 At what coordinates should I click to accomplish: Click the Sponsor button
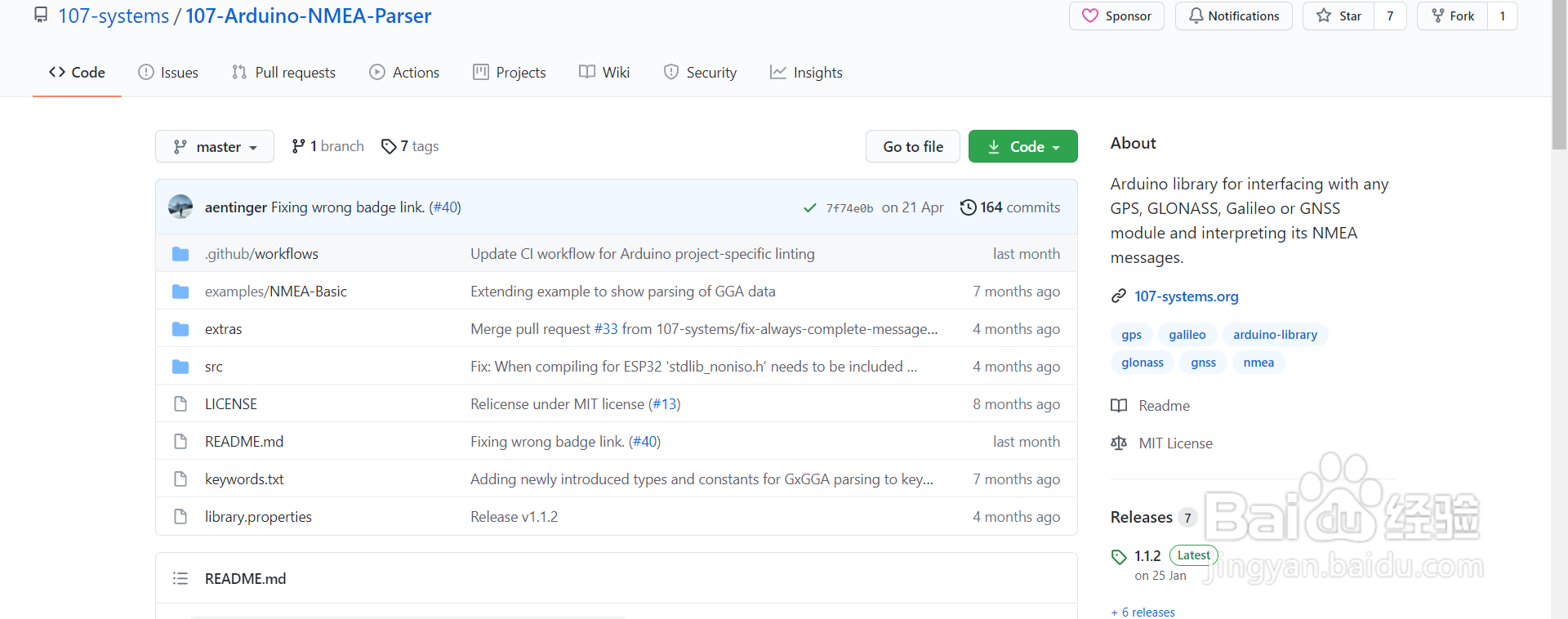pos(1116,16)
